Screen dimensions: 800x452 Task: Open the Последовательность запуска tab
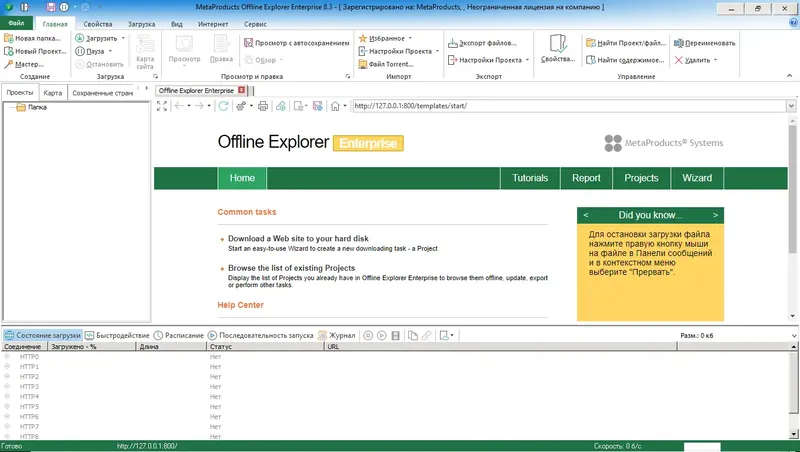260,336
